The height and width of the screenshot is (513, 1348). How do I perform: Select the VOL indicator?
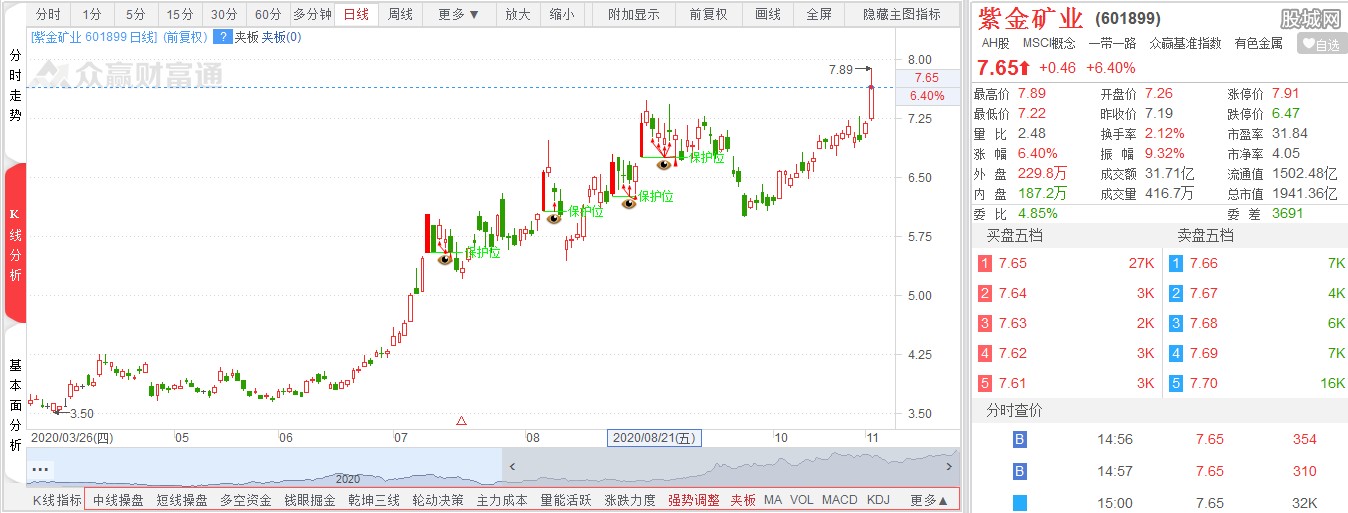[x=802, y=500]
